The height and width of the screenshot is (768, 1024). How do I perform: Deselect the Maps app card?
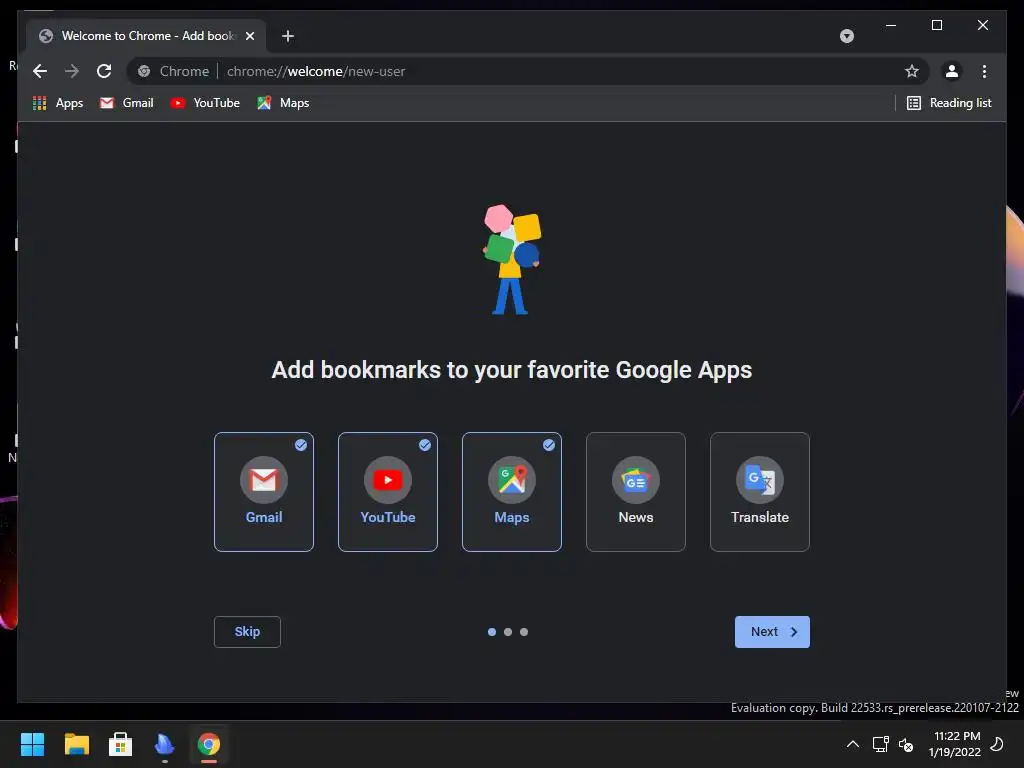tap(512, 492)
